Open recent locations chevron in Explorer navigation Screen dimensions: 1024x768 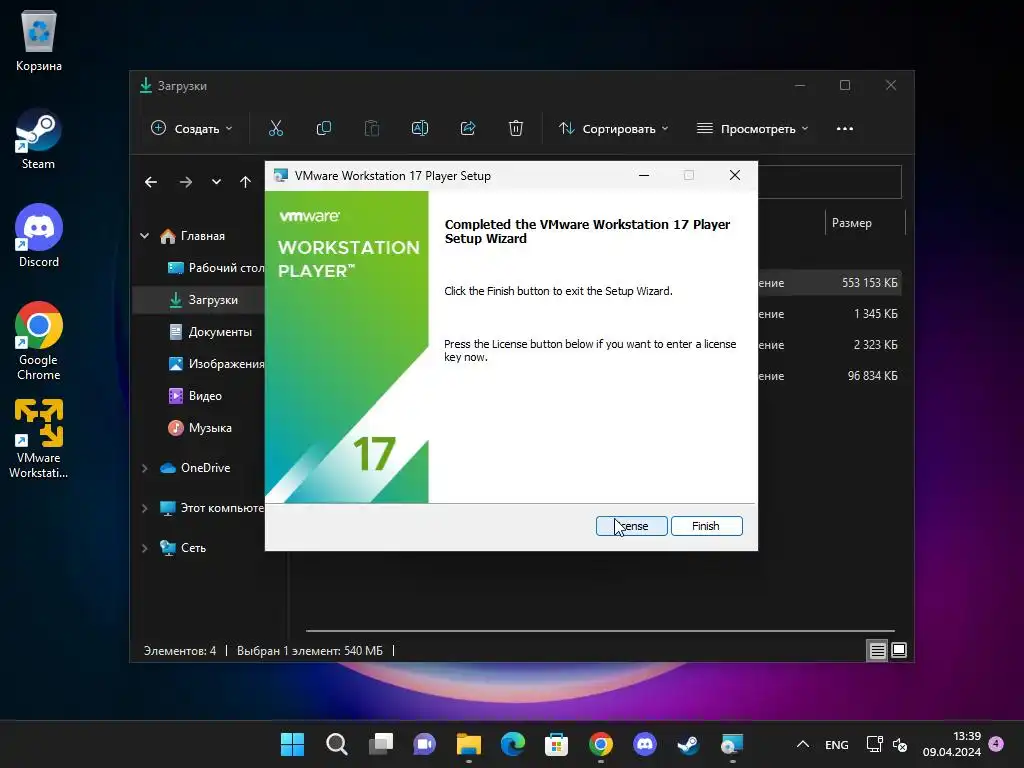pyautogui.click(x=216, y=182)
